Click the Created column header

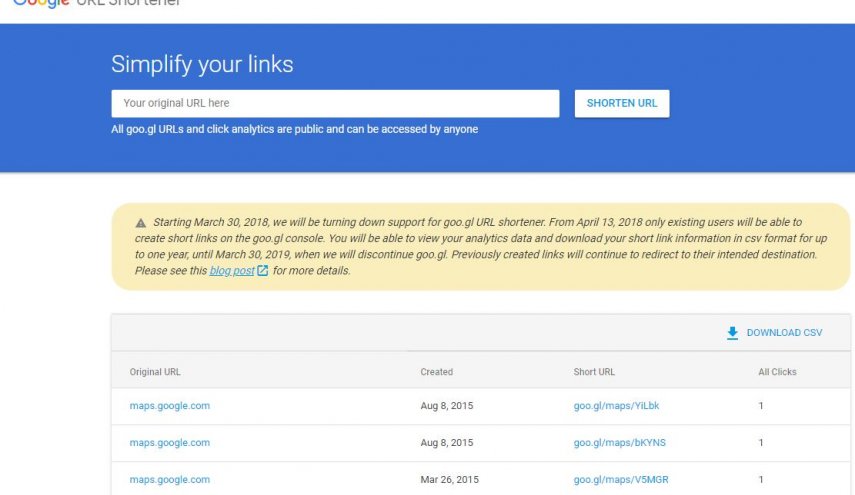coord(436,372)
